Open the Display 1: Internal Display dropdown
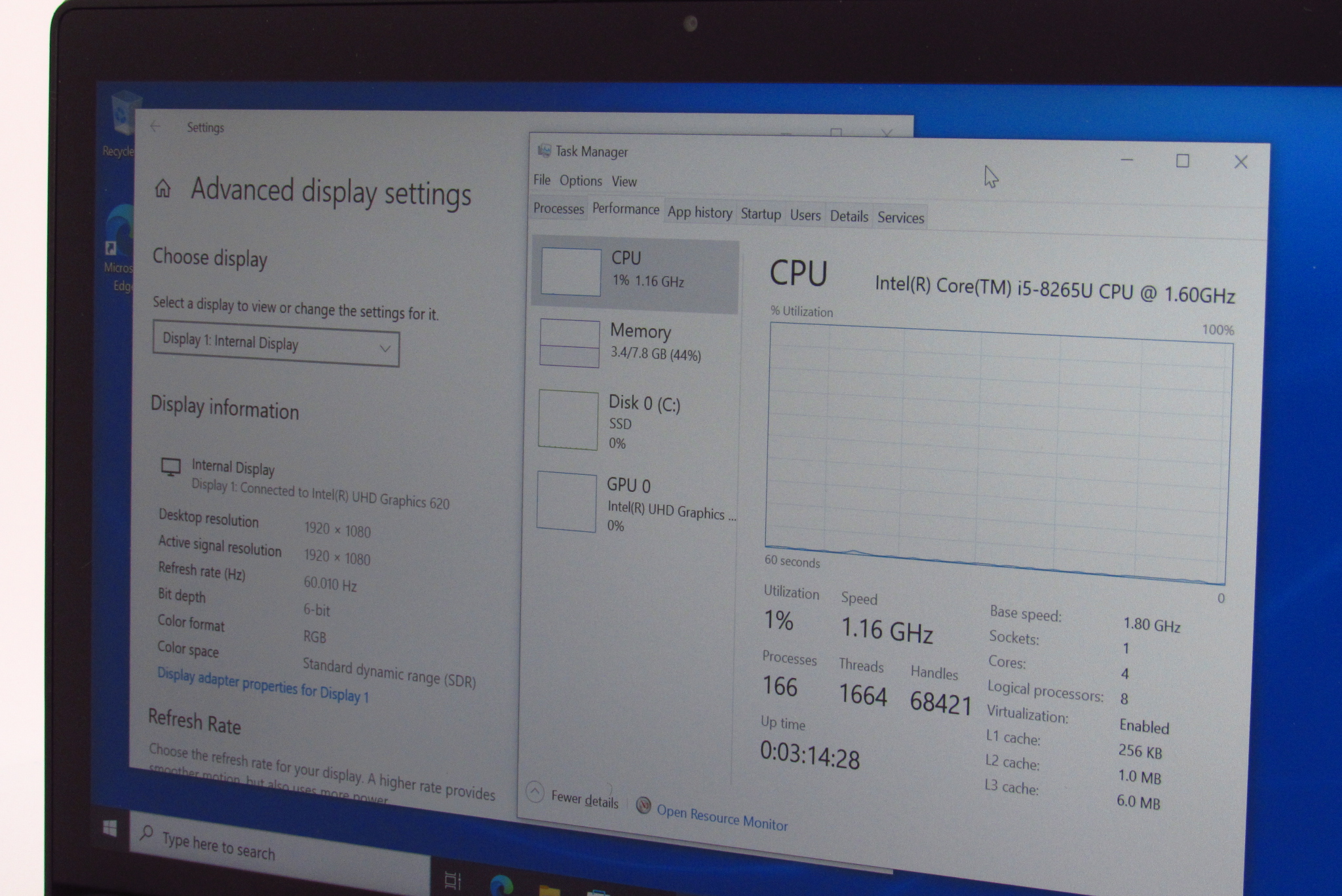1342x896 pixels. tap(275, 345)
